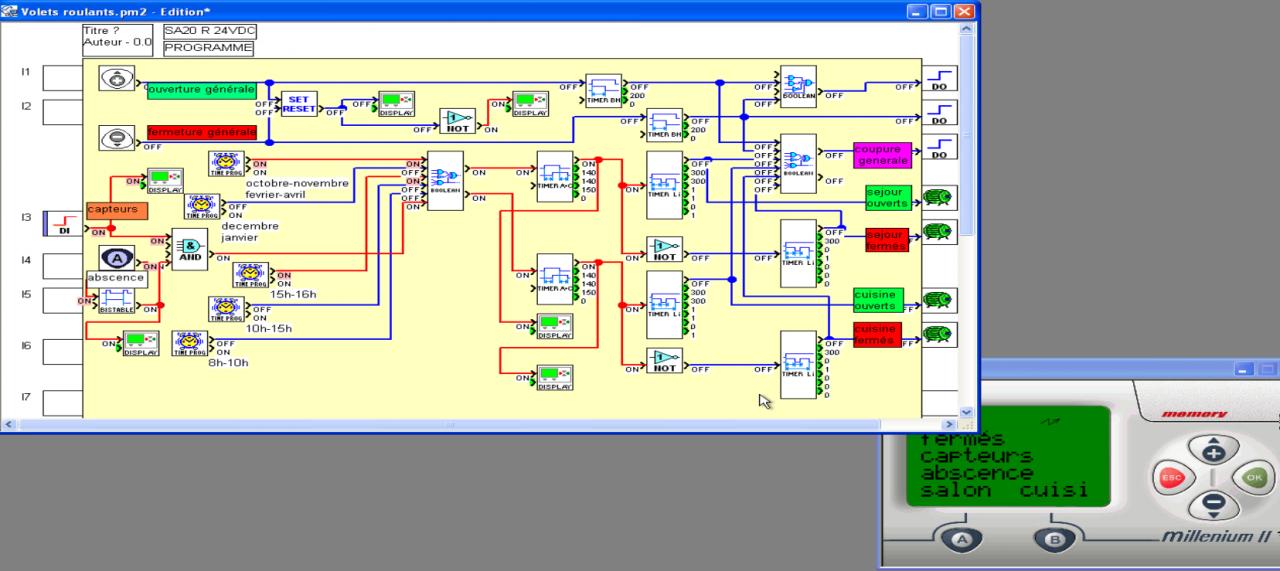This screenshot has width=1280, height=571.
Task: Select the minus key input block
Action: pos(117,138)
